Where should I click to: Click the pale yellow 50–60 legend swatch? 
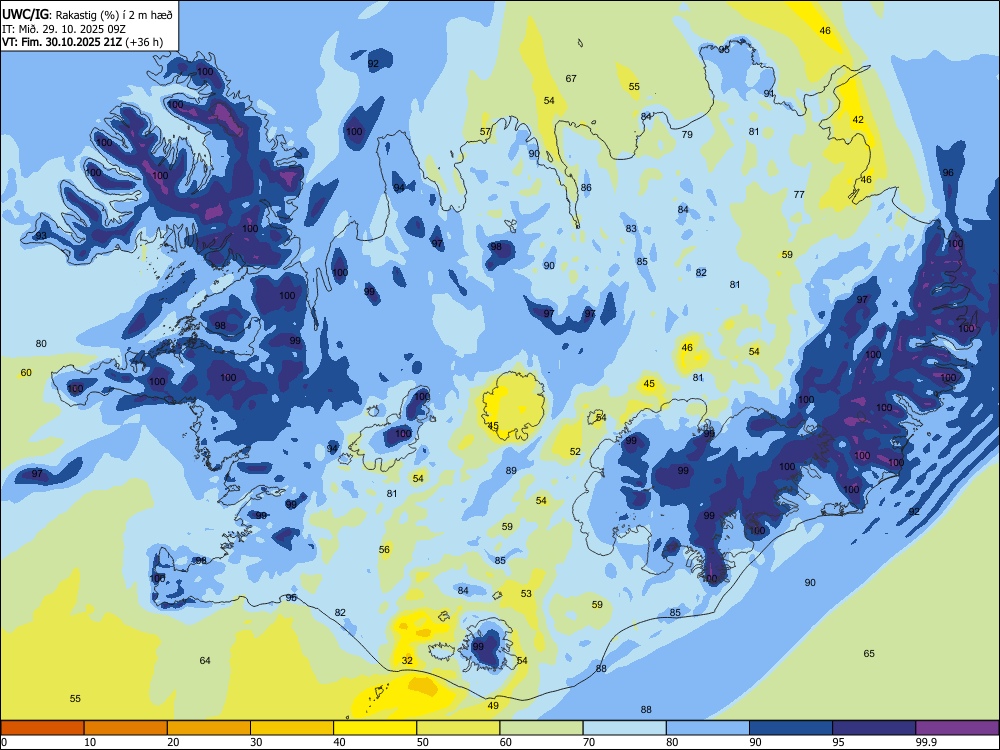click(x=458, y=728)
